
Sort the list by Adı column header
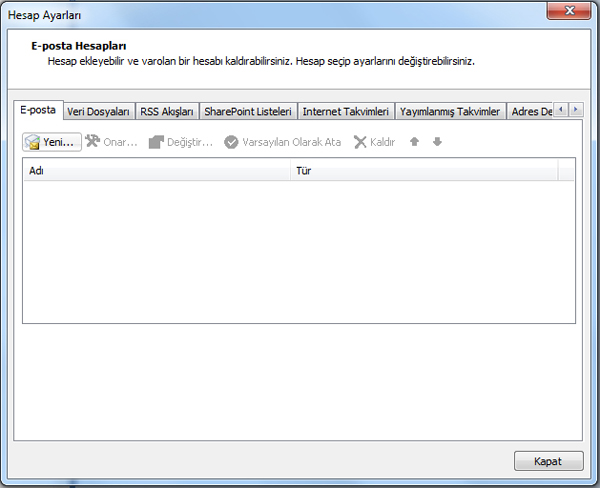click(157, 171)
